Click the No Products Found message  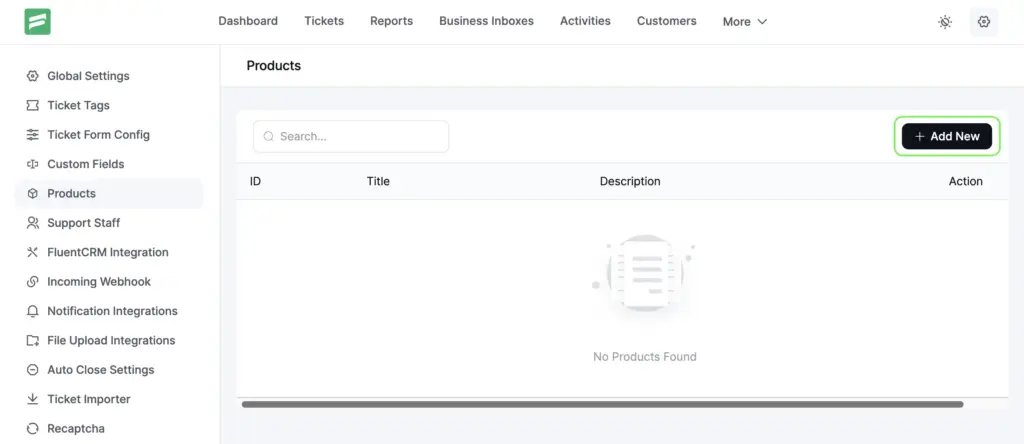click(645, 357)
